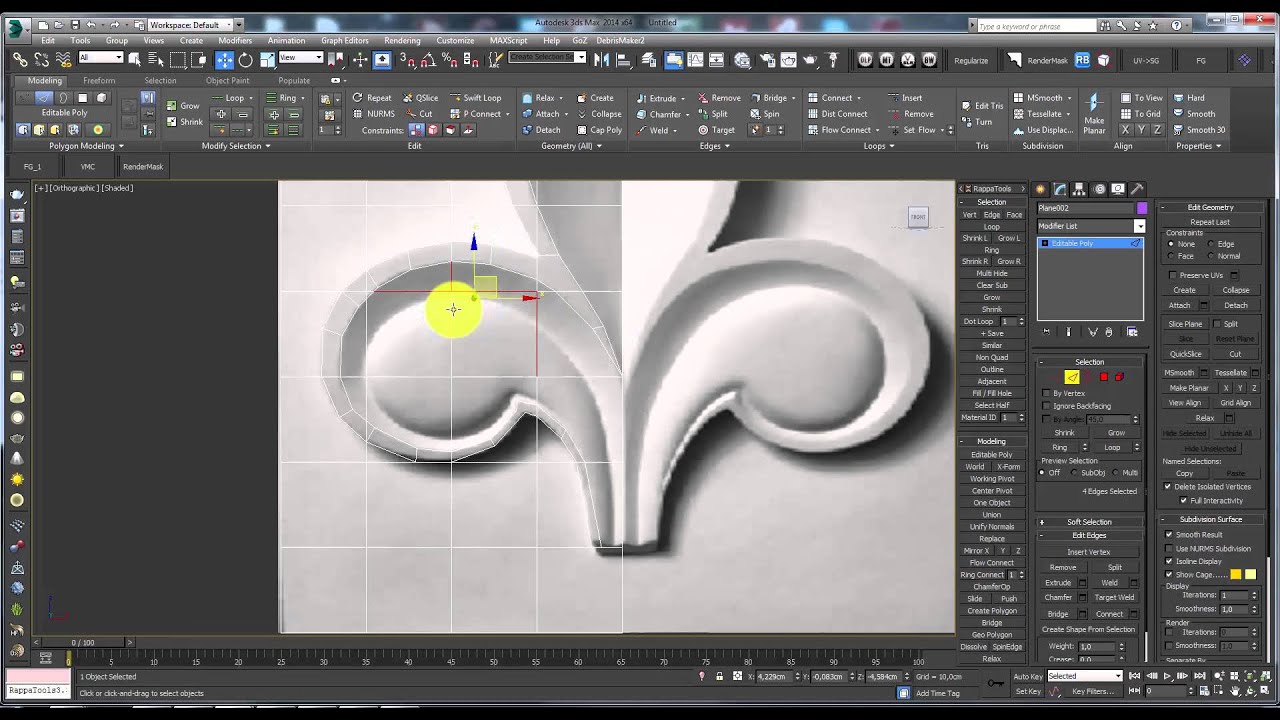Click the Select and Link tool

pos(20,60)
